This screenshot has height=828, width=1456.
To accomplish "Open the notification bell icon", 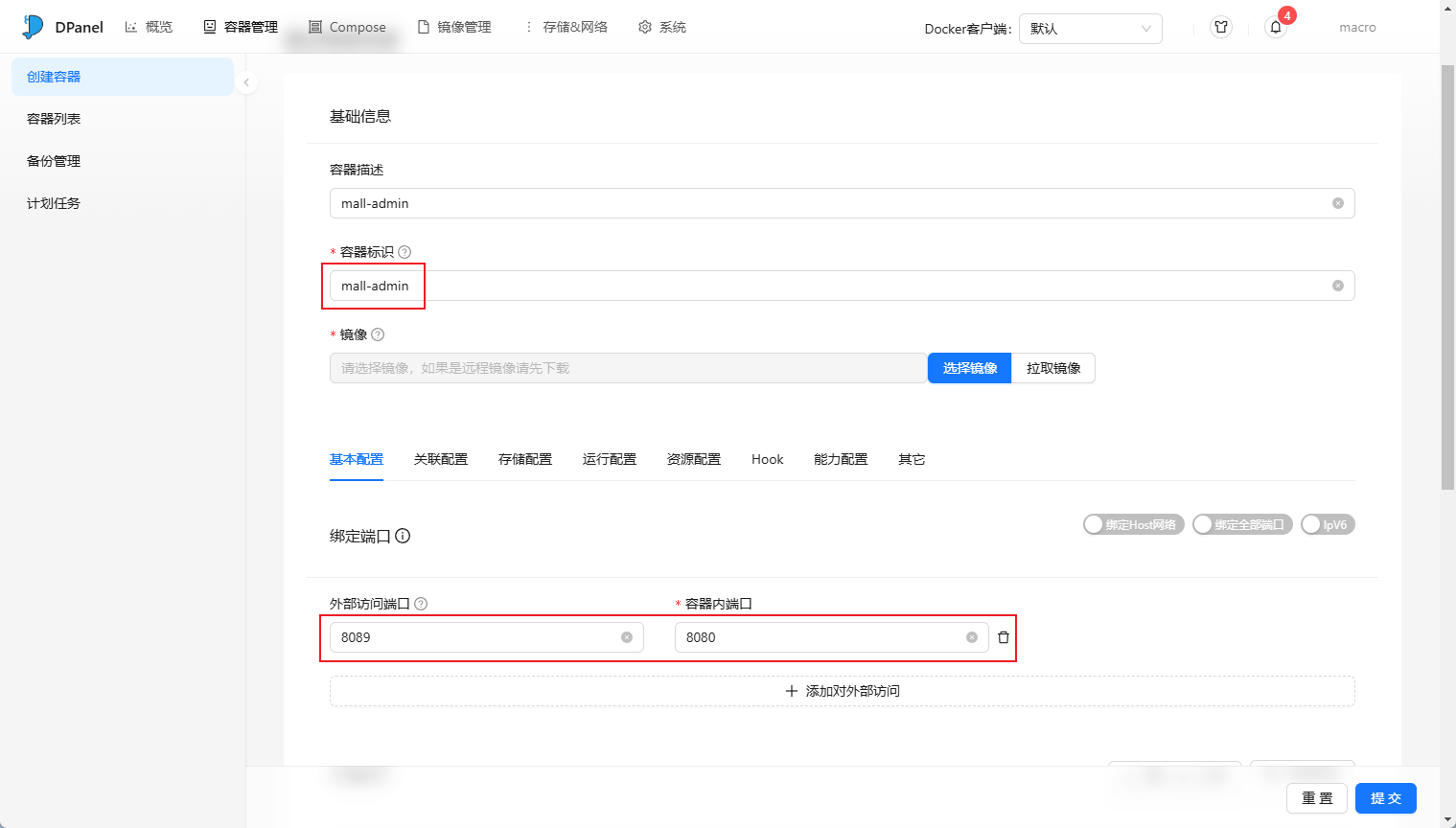I will click(x=1275, y=28).
